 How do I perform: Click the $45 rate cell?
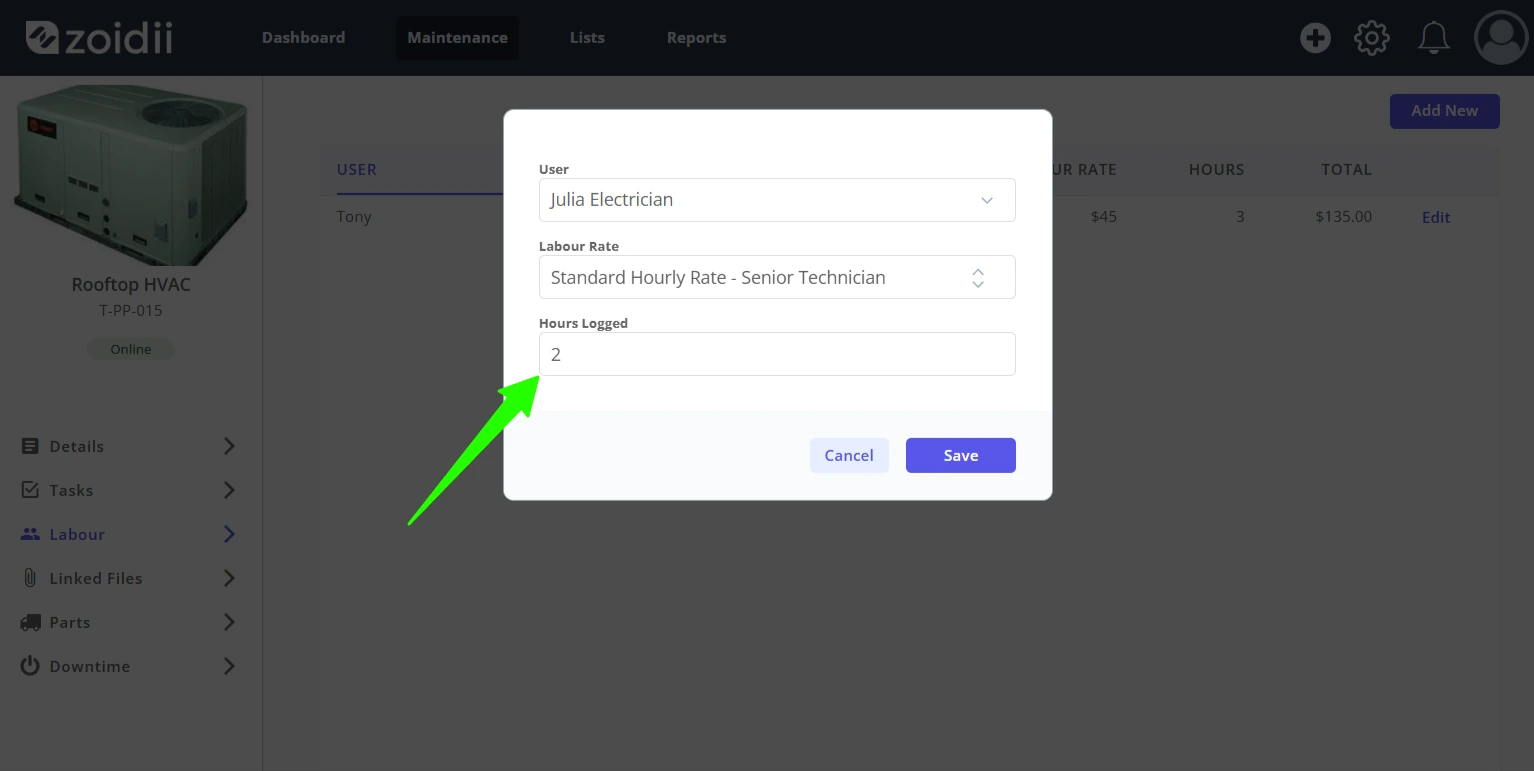pyautogui.click(x=1104, y=217)
